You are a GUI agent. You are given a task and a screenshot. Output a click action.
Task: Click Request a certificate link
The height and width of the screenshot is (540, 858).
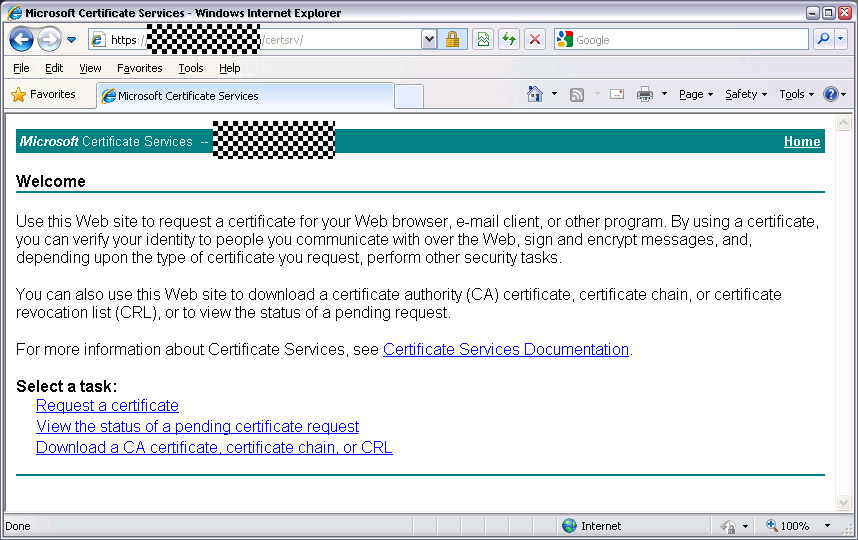click(x=107, y=405)
